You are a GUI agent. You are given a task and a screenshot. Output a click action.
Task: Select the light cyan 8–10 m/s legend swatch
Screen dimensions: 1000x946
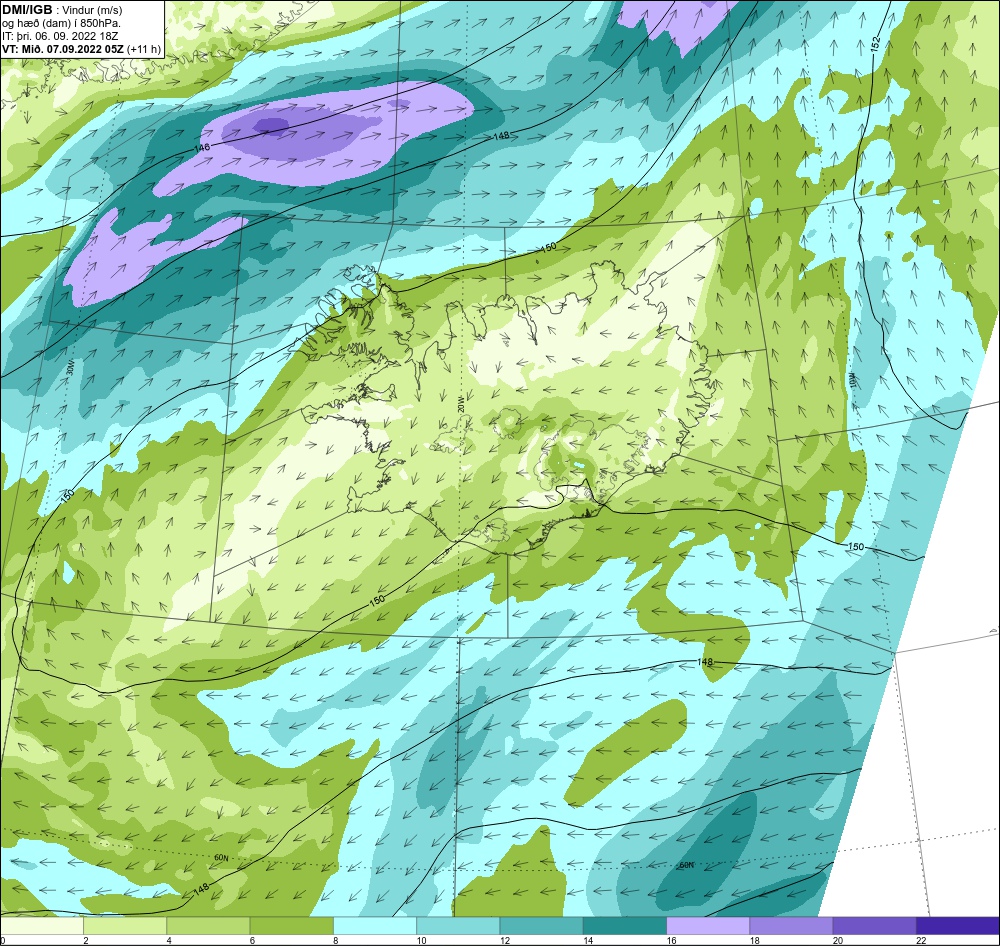tap(375, 925)
